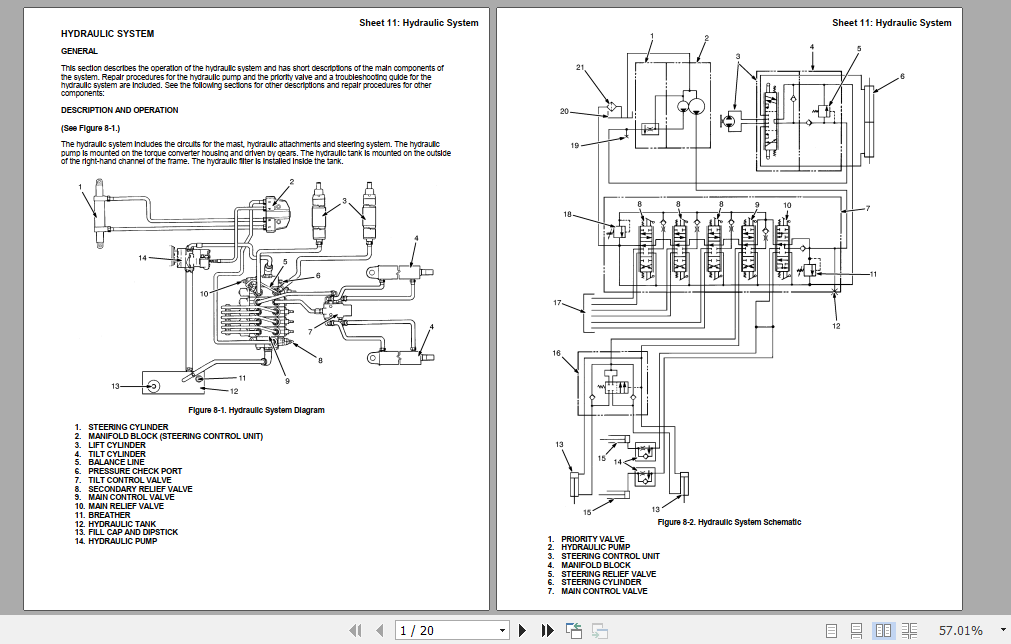
Task: Click the (See Figure 8-1.) reference
Action: pyautogui.click(x=90, y=128)
